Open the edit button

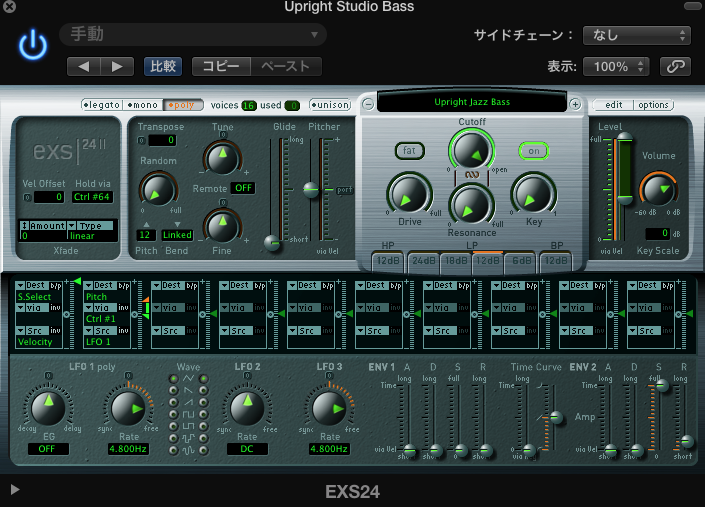pos(613,105)
